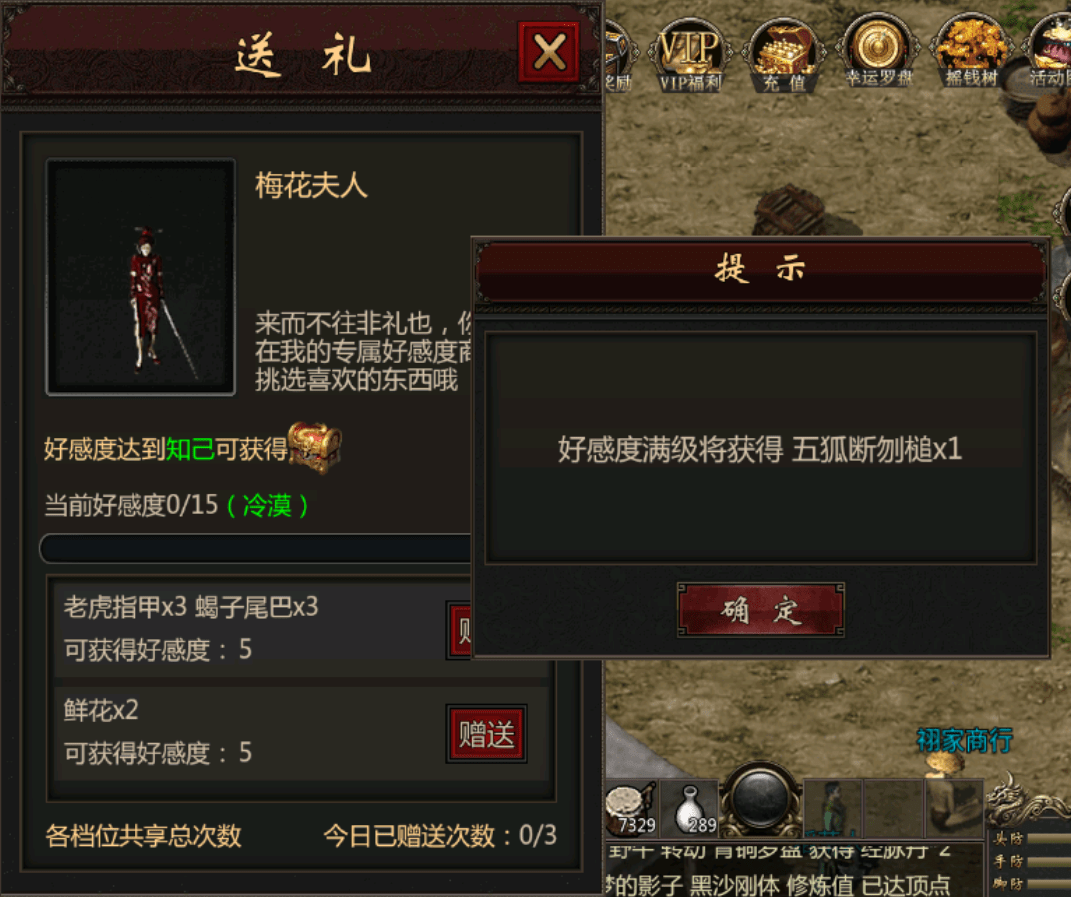Click the 好感度 progress bar
Screen dimensions: 1071x897
click(x=256, y=549)
